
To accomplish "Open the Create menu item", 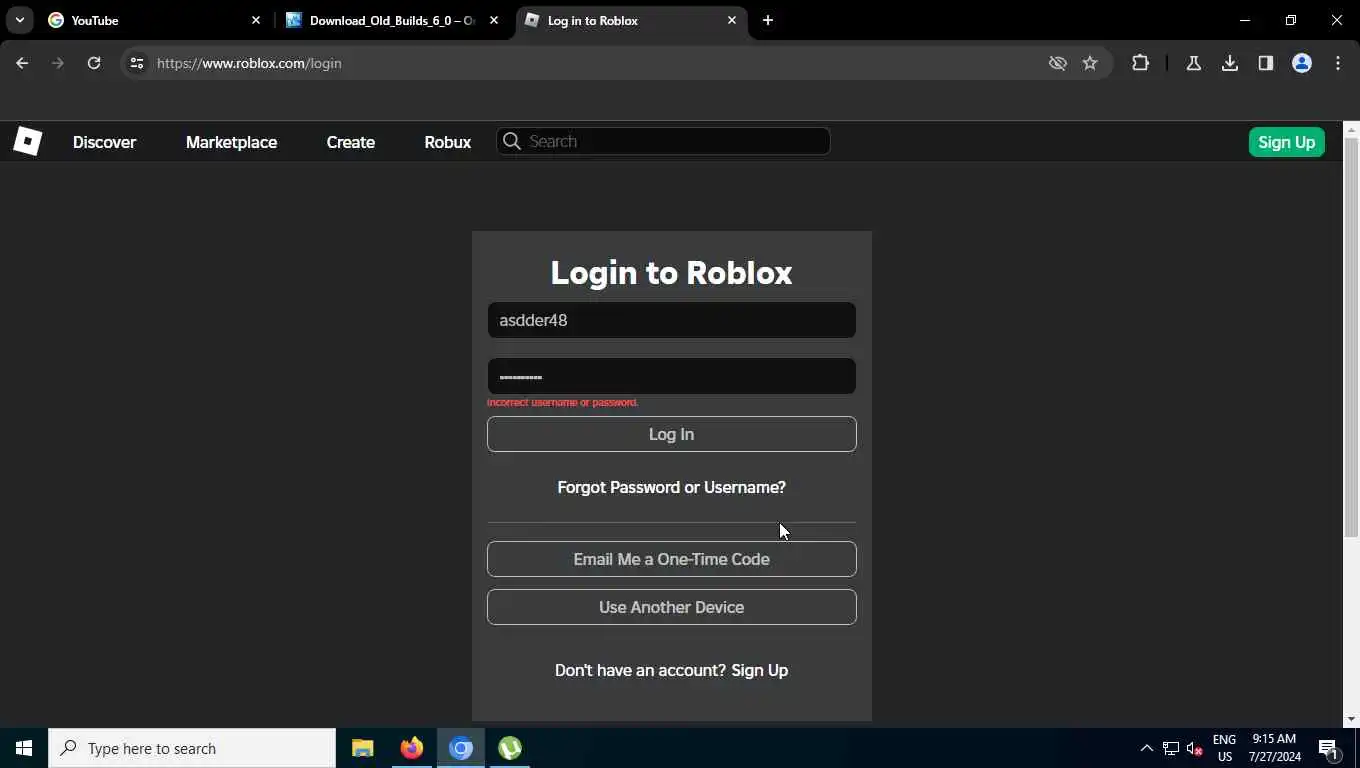I will tap(350, 142).
